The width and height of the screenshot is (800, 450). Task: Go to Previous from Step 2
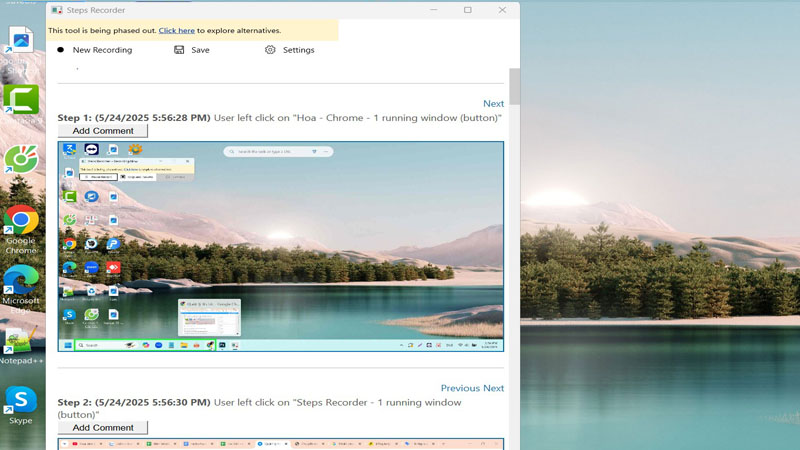[x=460, y=388]
